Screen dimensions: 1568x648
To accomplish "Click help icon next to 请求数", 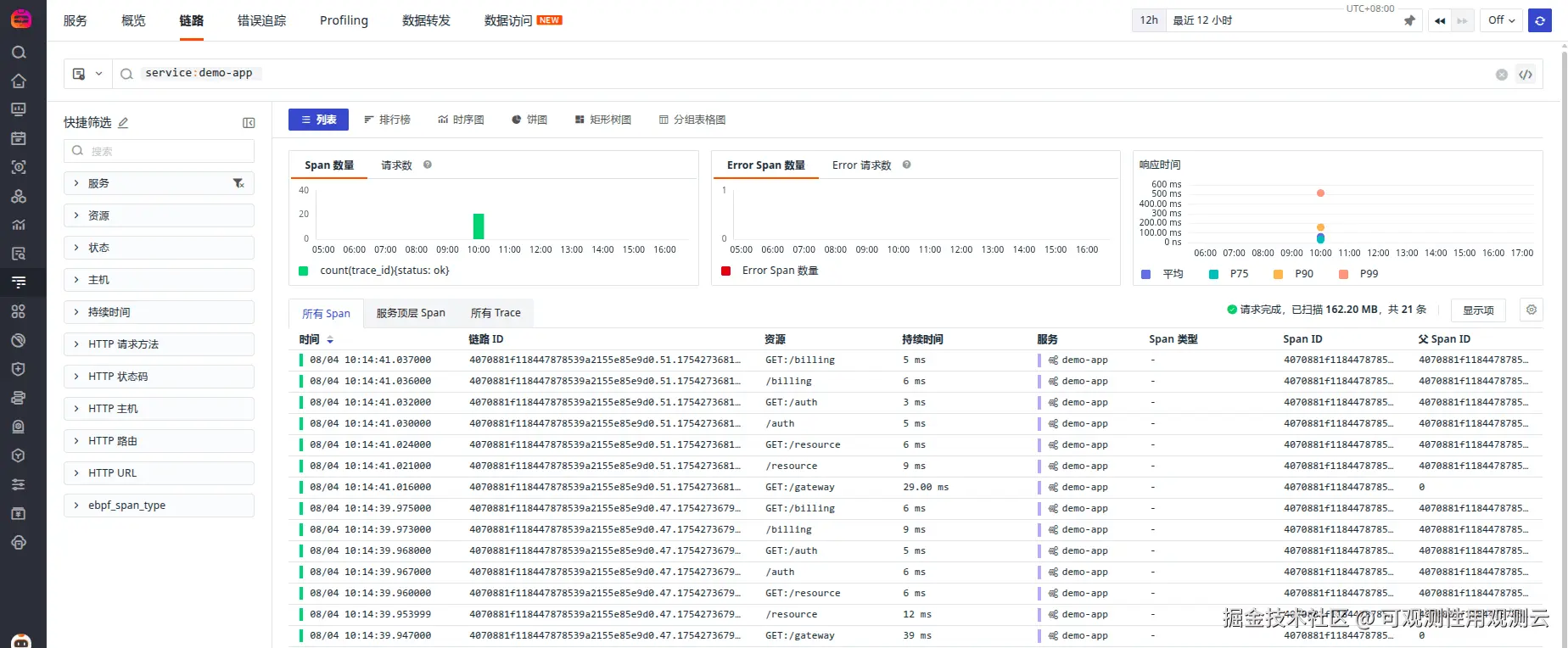I will [x=428, y=165].
